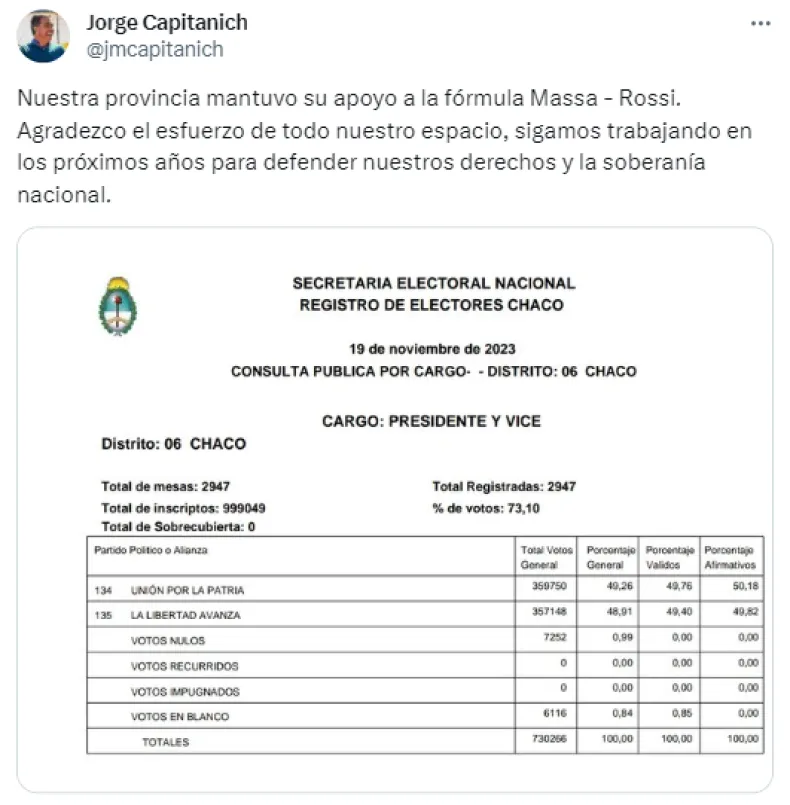The height and width of the screenshot is (805, 790).
Task: Click the Argentine coat of arms emblem
Action: (x=118, y=306)
